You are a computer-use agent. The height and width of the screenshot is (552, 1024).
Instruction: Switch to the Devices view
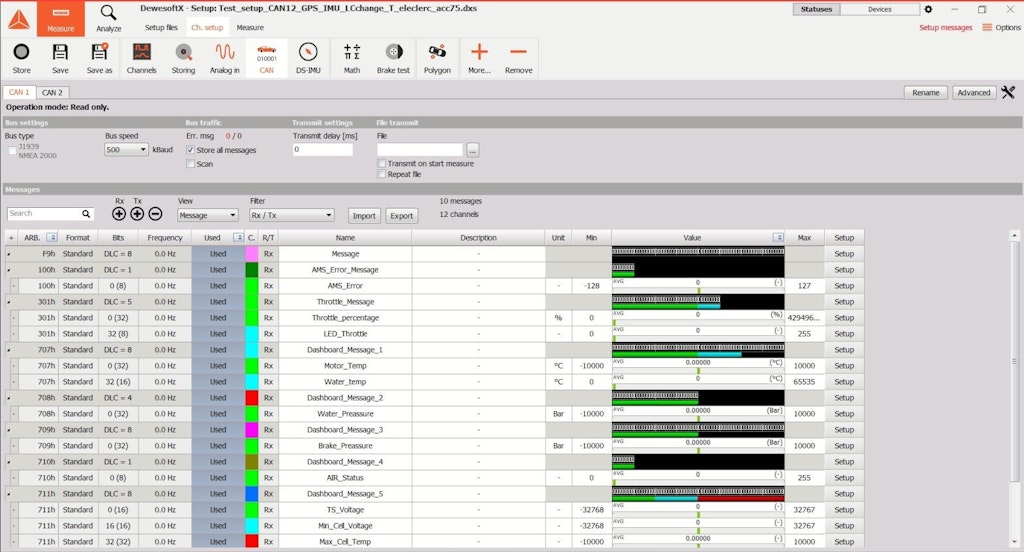pos(880,9)
